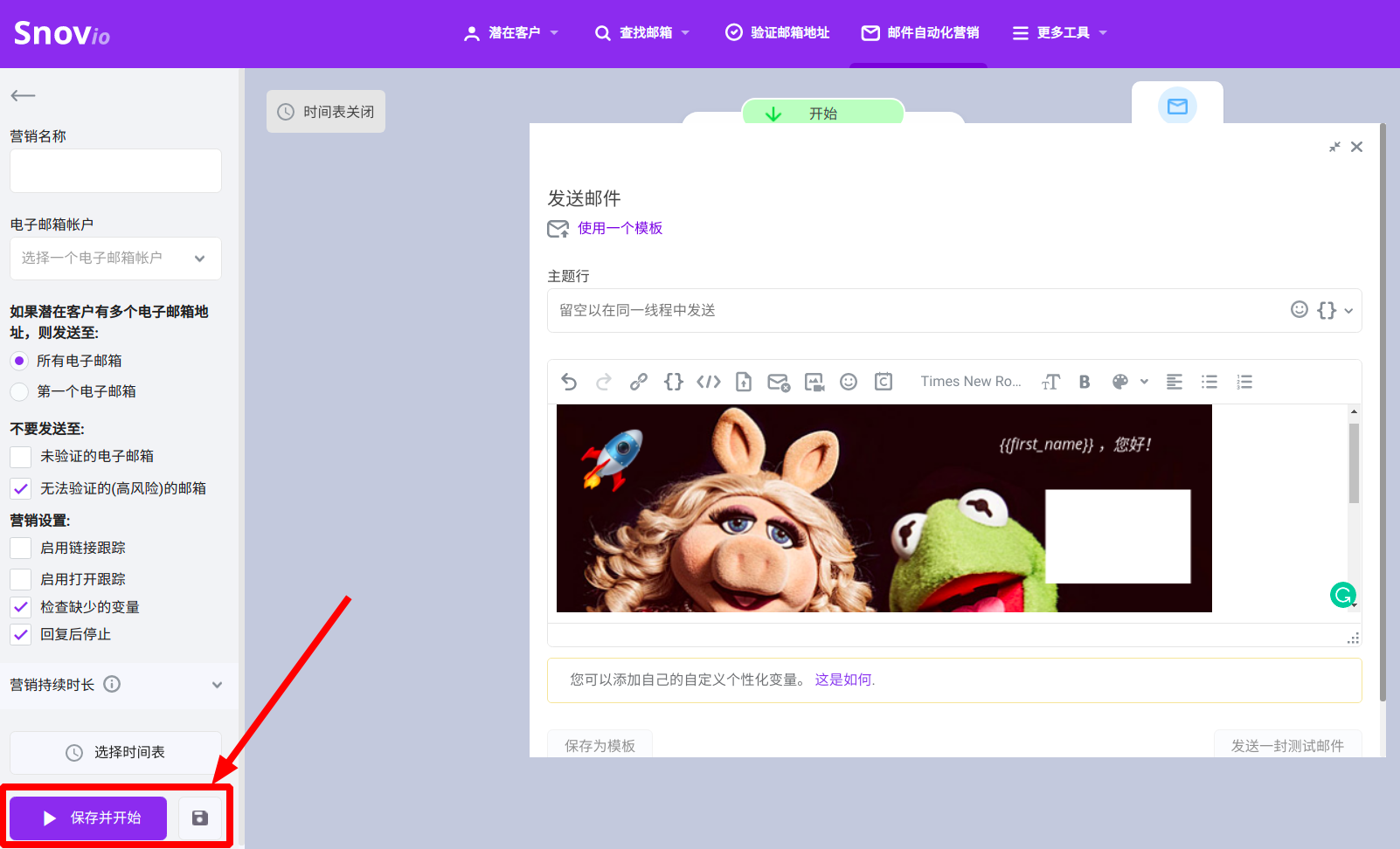Open 潜在客户 menu

pyautogui.click(x=511, y=33)
